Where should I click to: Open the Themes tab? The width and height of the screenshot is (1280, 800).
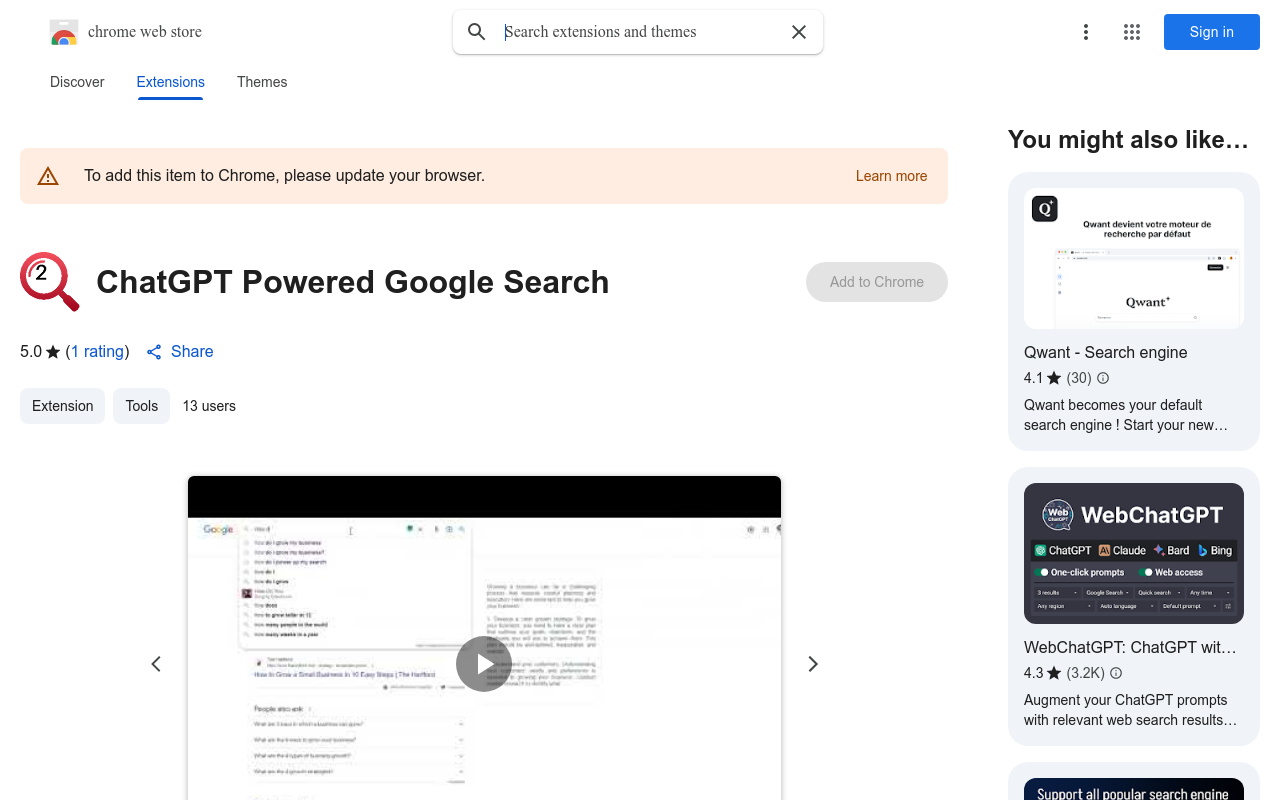pos(262,82)
